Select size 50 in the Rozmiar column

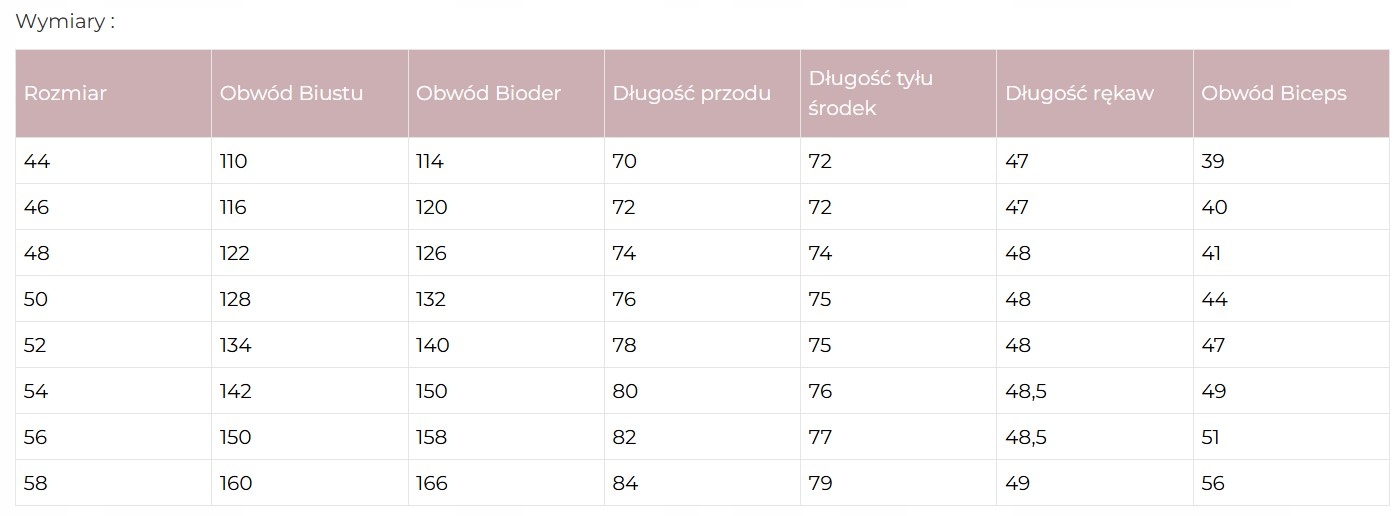click(36, 299)
